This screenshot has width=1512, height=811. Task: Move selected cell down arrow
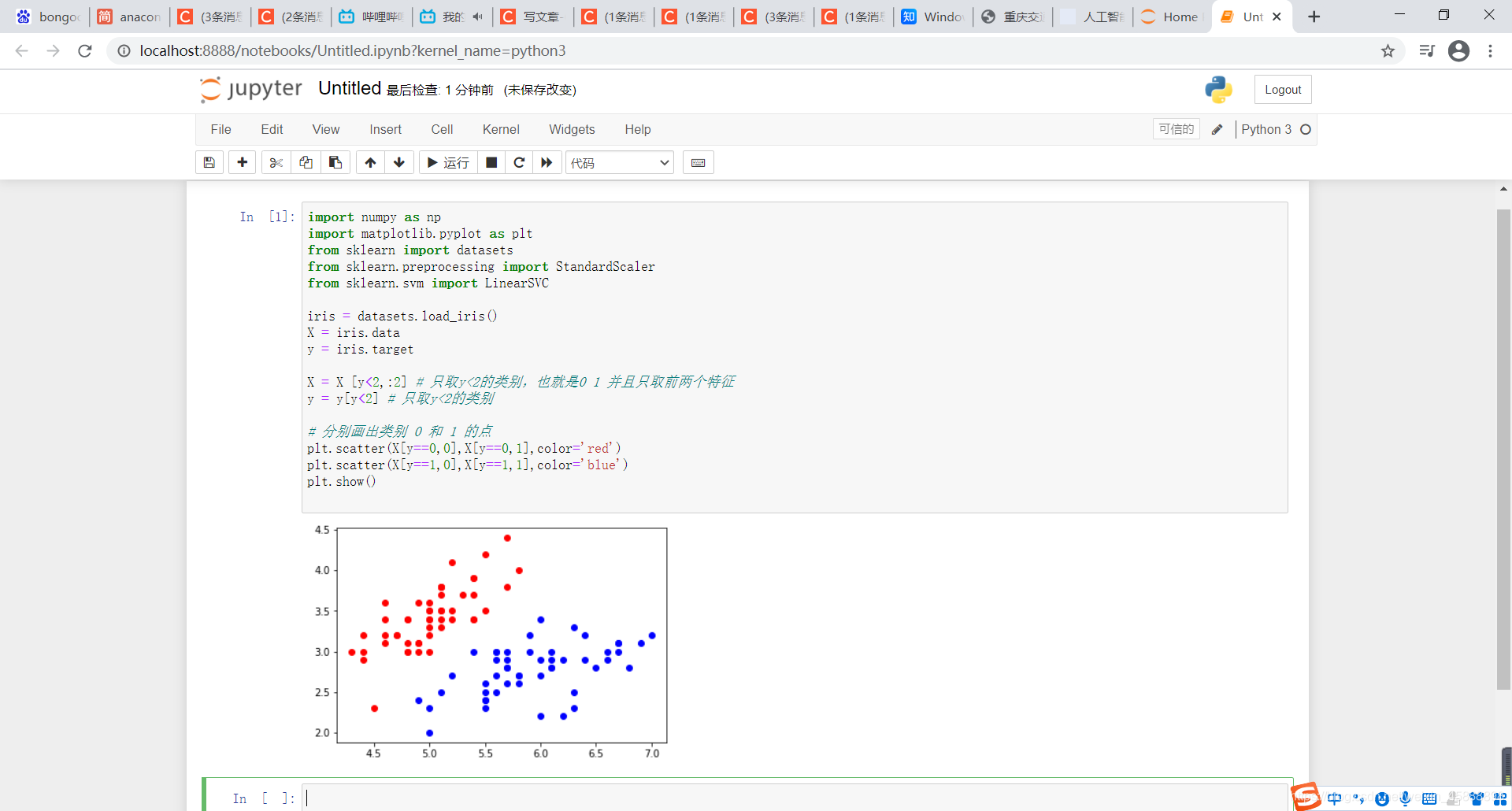[x=399, y=162]
